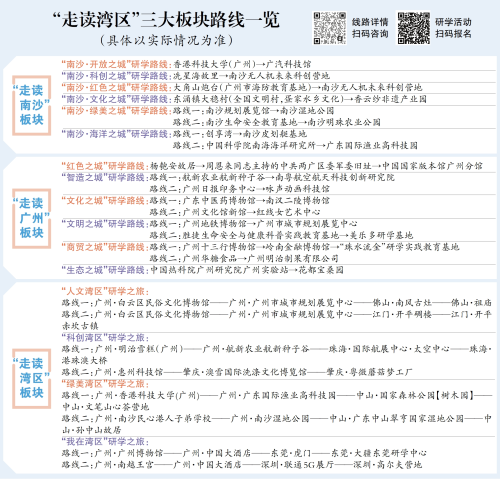Click '广东中医药博物馆' in 文化之城 路线一
Viewport: 500px width, 479px height.
(x=219, y=201)
